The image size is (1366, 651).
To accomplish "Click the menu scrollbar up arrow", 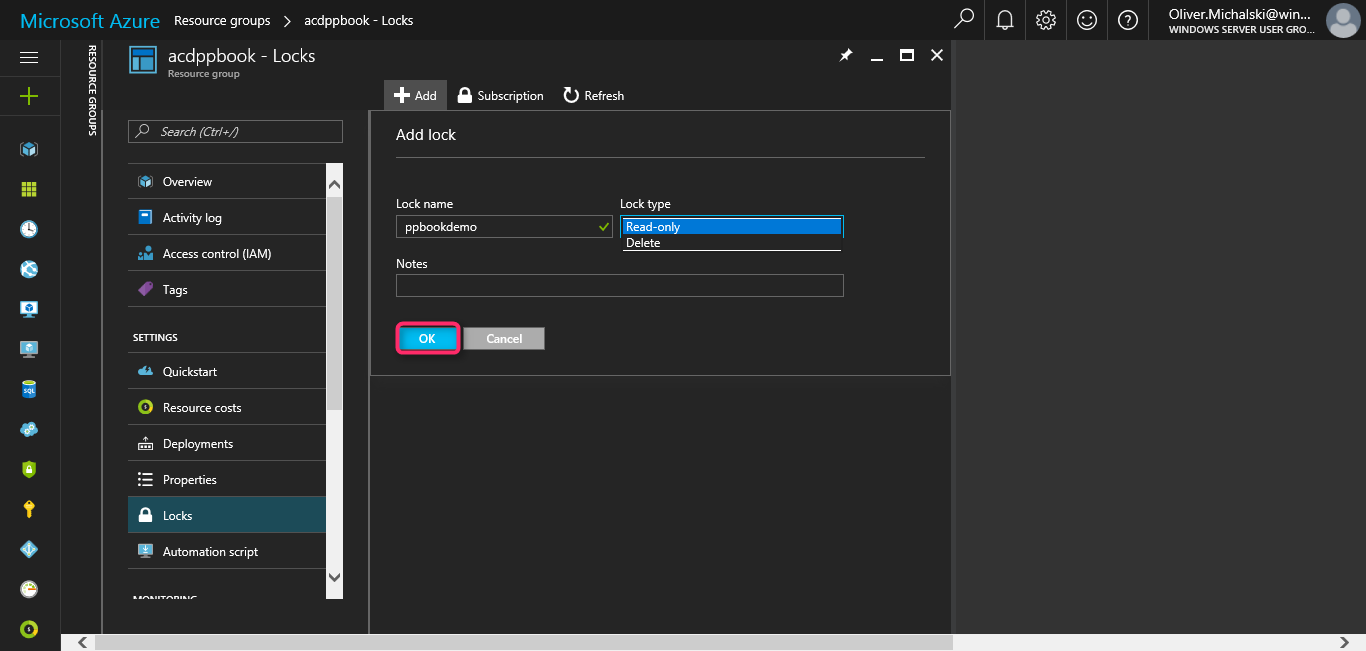I will click(x=334, y=184).
